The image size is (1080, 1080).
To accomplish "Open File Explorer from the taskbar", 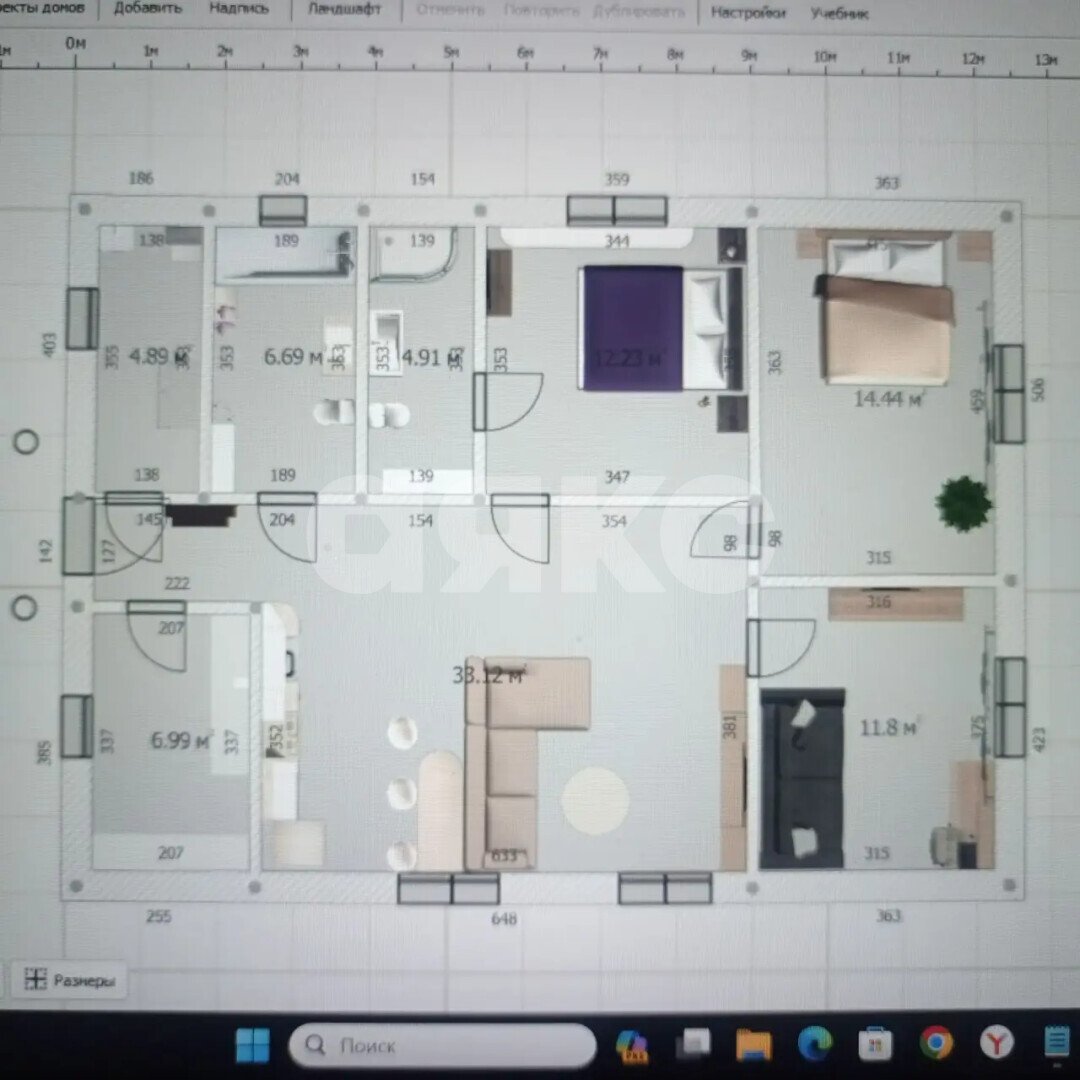I will click(x=754, y=1044).
